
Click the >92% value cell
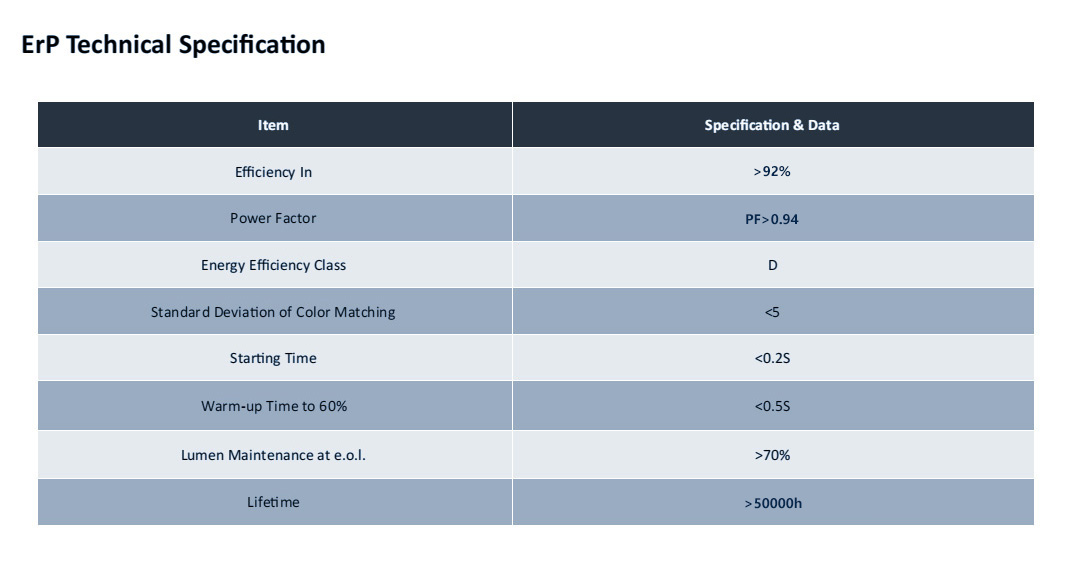[x=772, y=172]
